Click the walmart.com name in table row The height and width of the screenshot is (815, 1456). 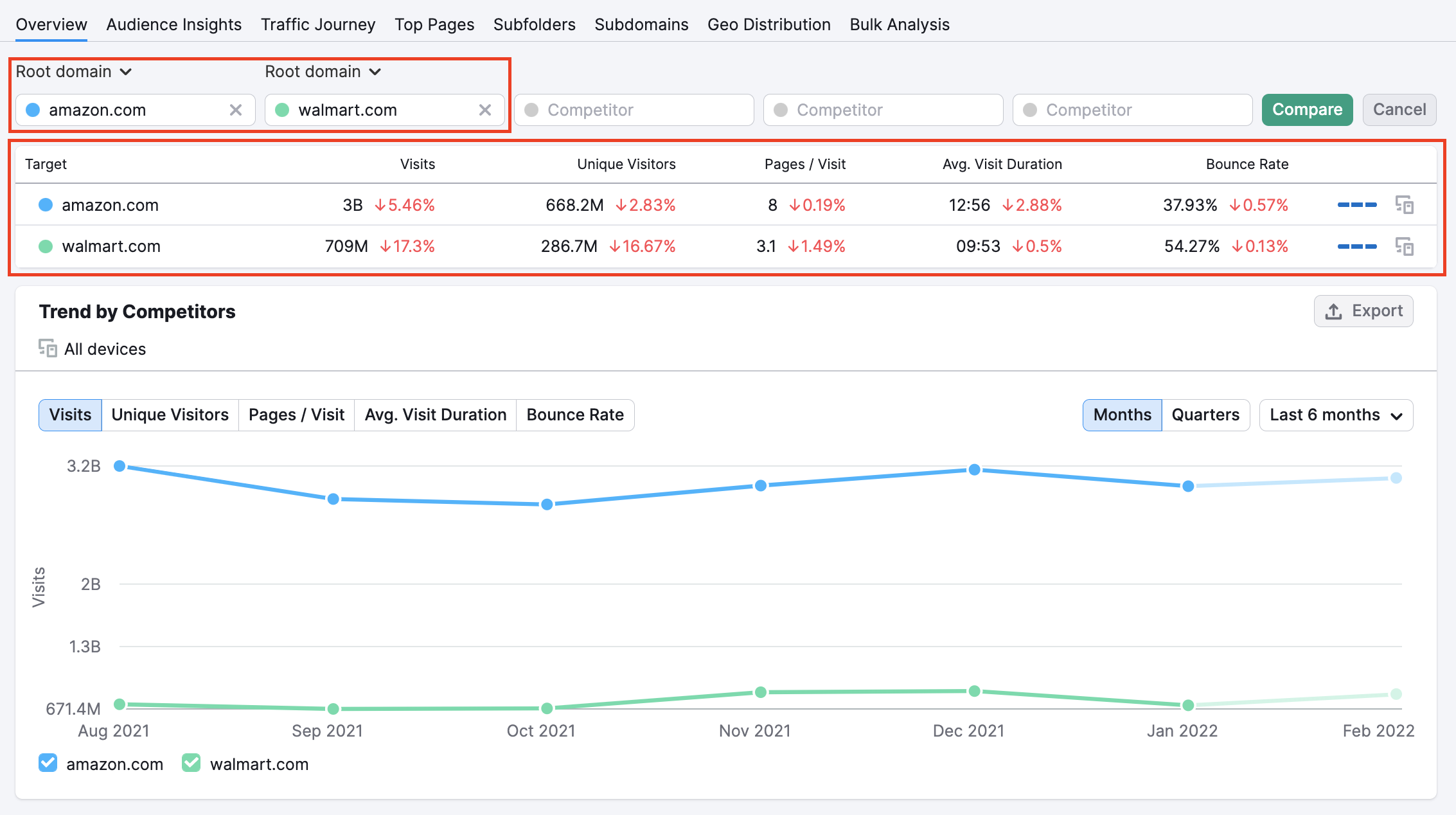pyautogui.click(x=111, y=246)
